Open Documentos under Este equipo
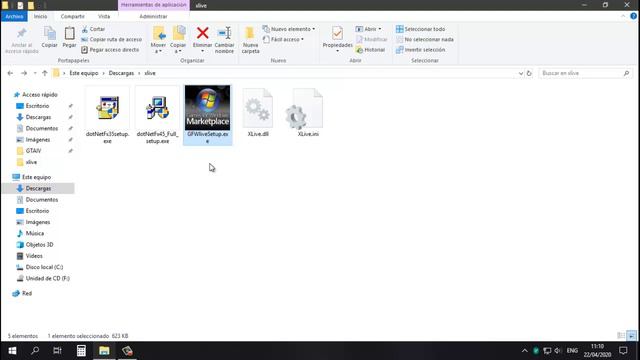 pos(42,200)
